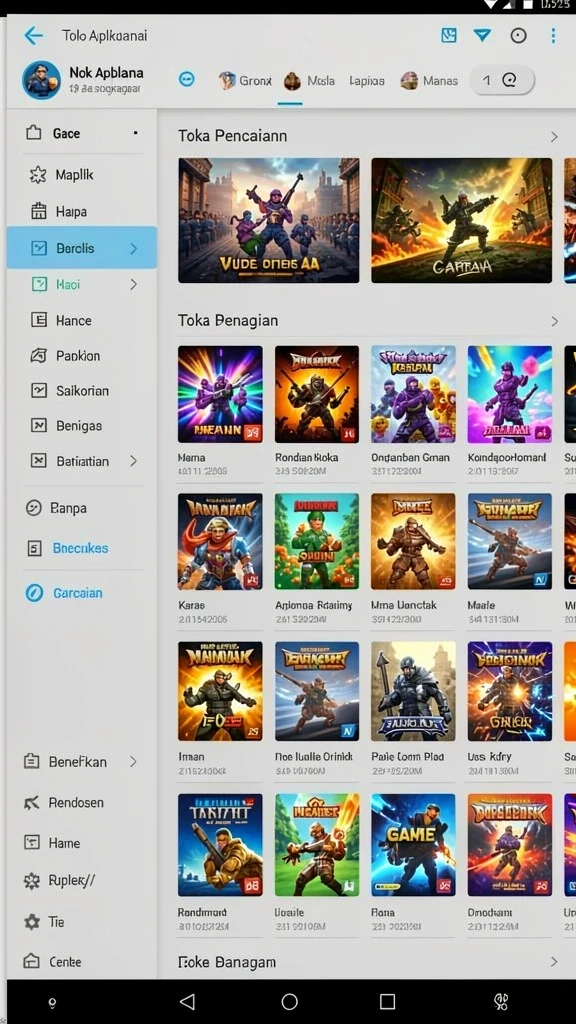Viewport: 576px width, 1024px height.
Task: Select the Haipa sidebar icon
Action: [39, 212]
